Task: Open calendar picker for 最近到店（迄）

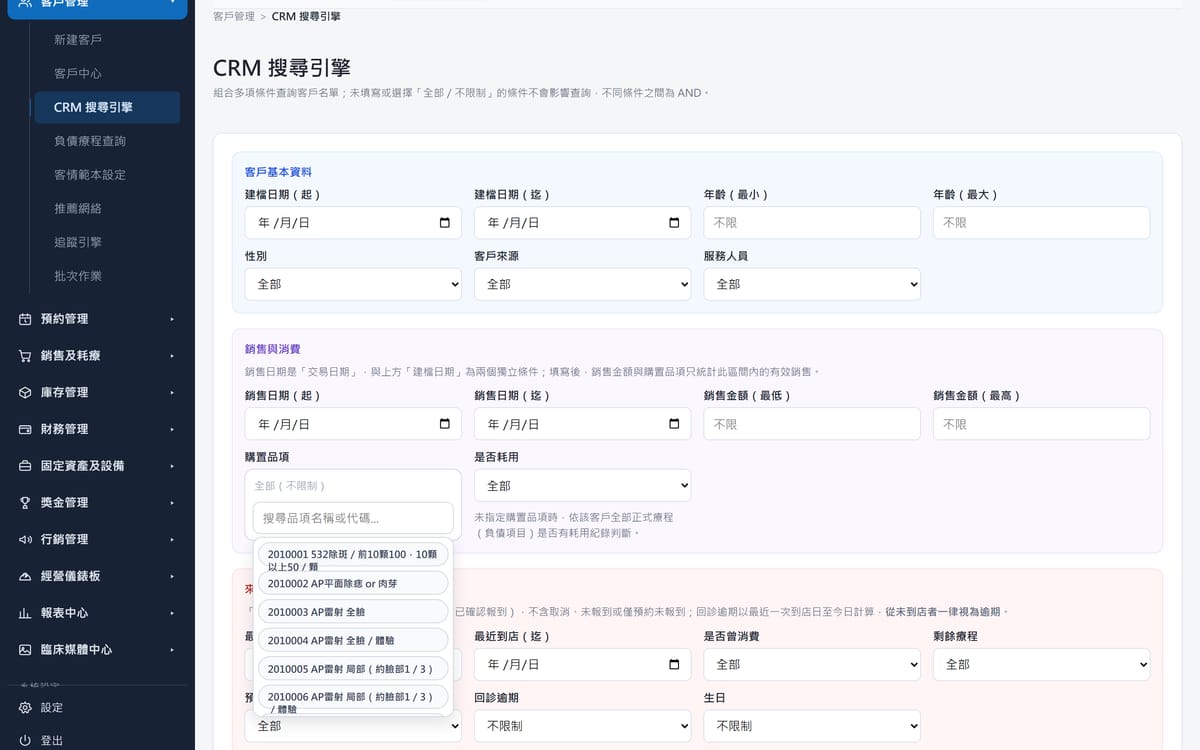Action: coord(674,665)
